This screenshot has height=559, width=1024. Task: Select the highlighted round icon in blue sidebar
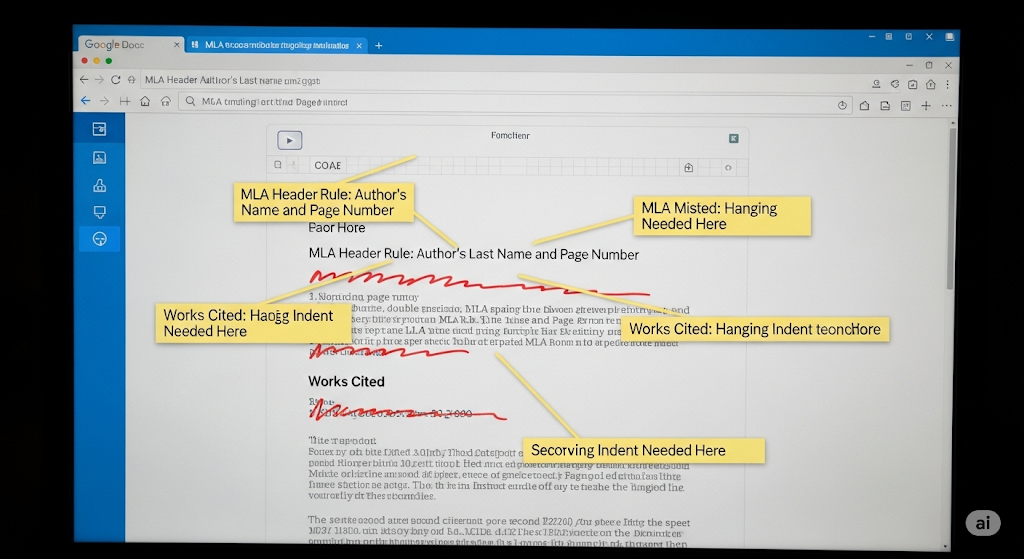(99, 239)
